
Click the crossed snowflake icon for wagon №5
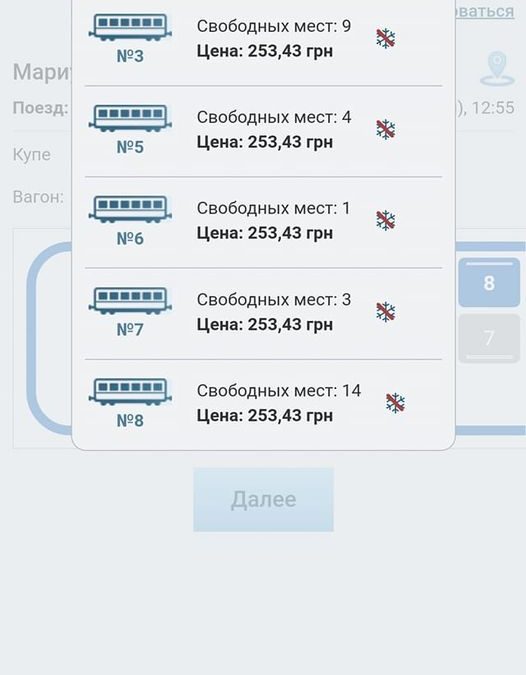coord(386,130)
